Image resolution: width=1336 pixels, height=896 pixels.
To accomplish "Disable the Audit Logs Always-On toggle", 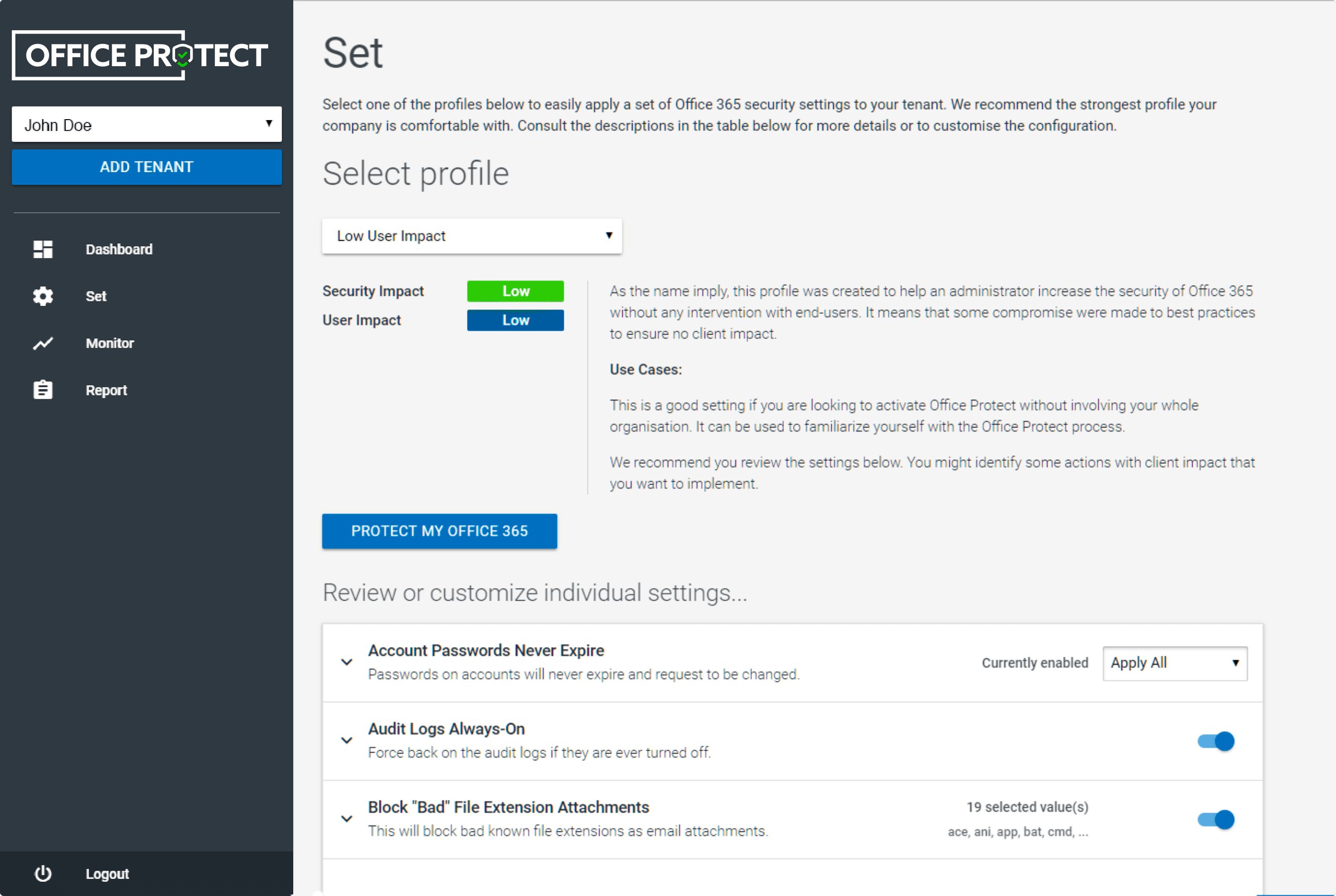I will click(1215, 741).
